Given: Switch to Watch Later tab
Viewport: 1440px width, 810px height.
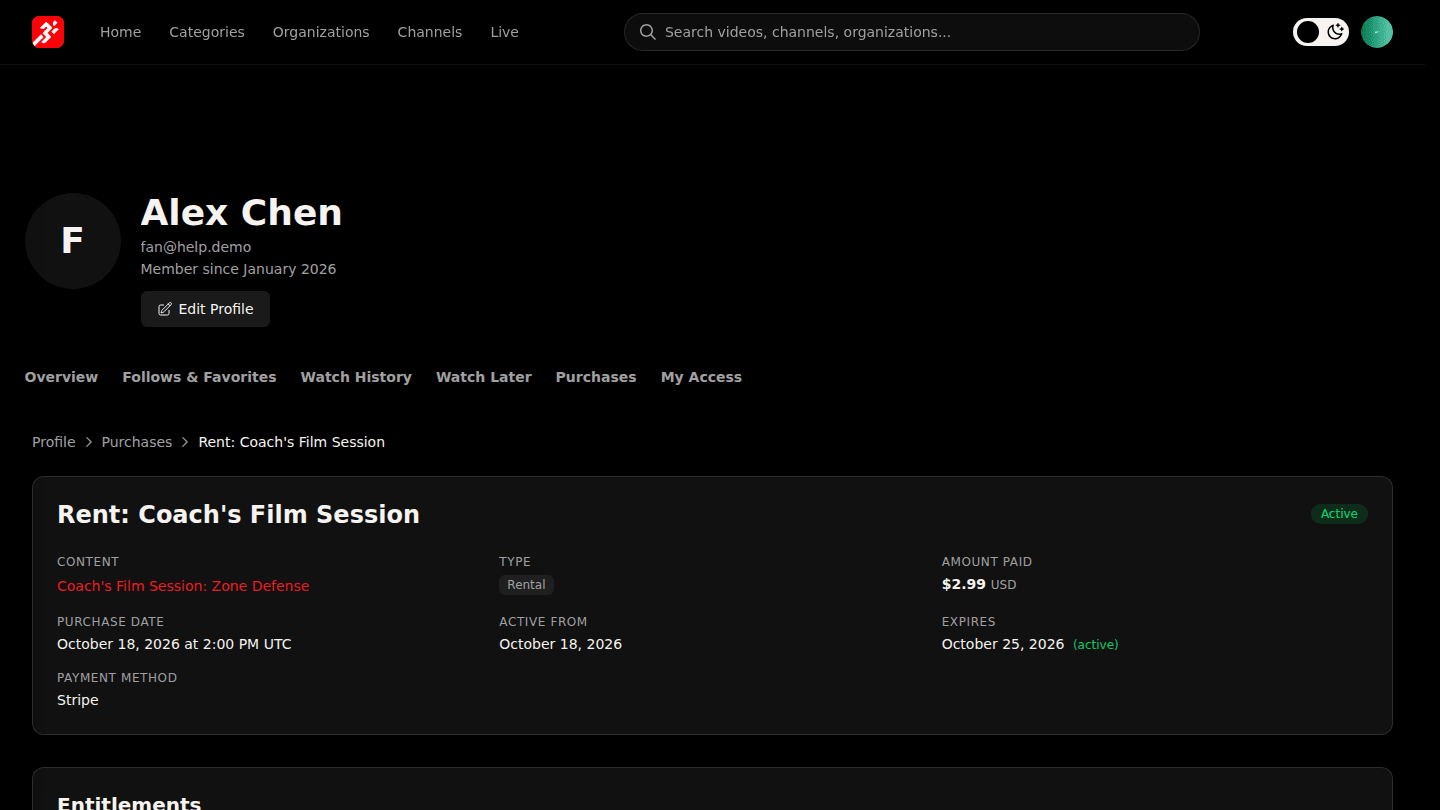Looking at the screenshot, I should point(484,377).
